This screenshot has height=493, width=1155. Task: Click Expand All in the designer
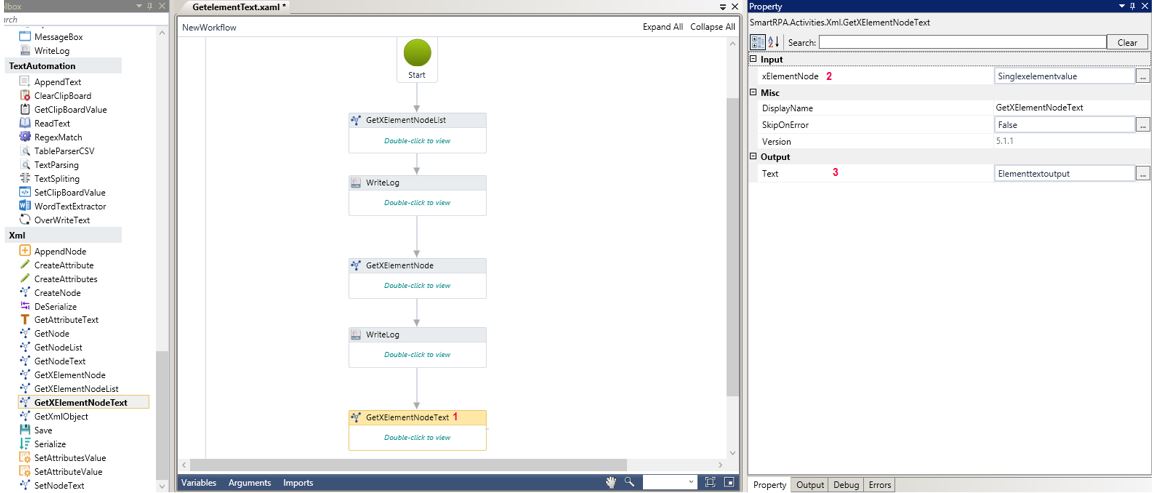click(663, 27)
